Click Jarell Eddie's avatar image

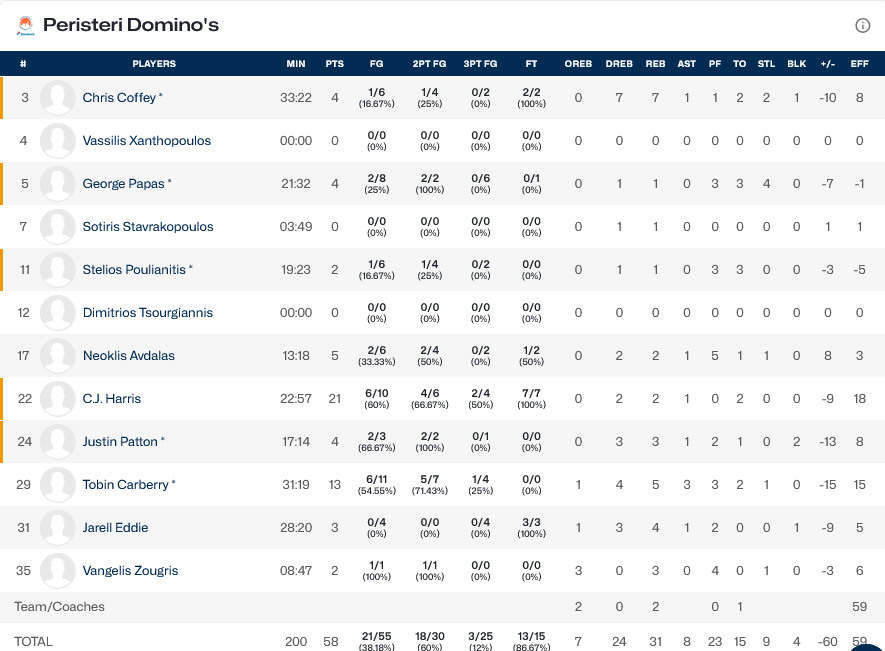click(58, 528)
